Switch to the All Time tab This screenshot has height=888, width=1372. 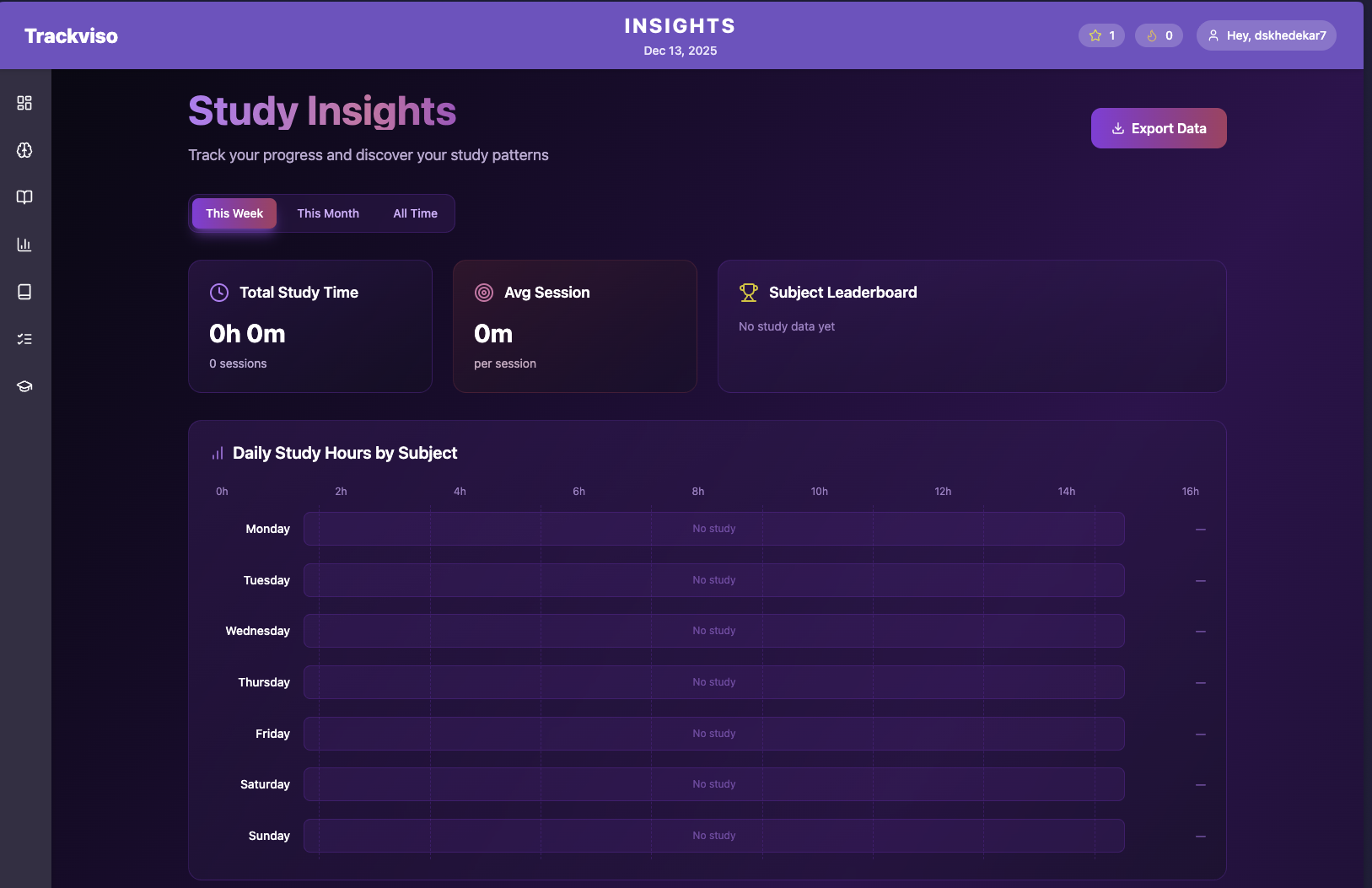point(415,213)
